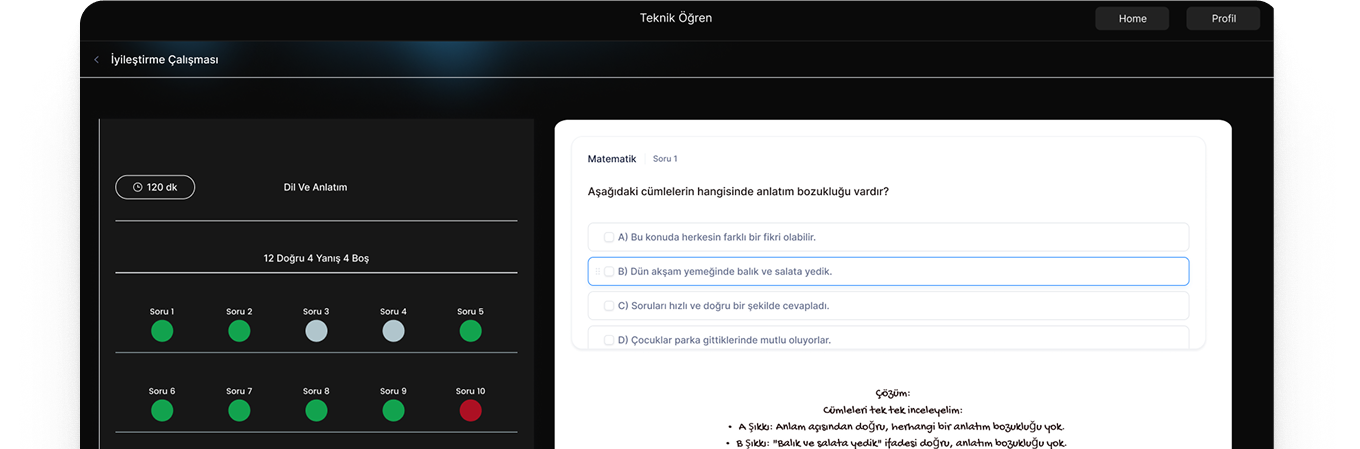Mark option C checkbox as answer
Image resolution: width=1360 pixels, height=449 pixels.
(609, 306)
